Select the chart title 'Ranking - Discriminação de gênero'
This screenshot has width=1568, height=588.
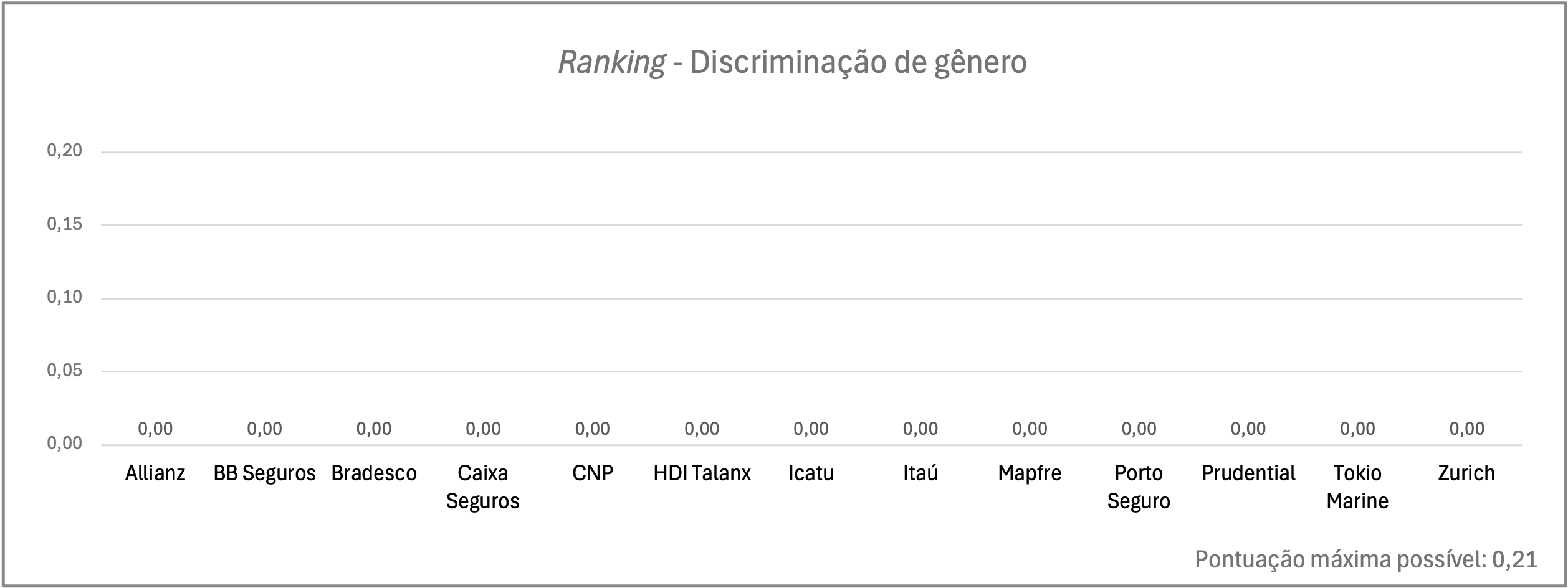[792, 63]
